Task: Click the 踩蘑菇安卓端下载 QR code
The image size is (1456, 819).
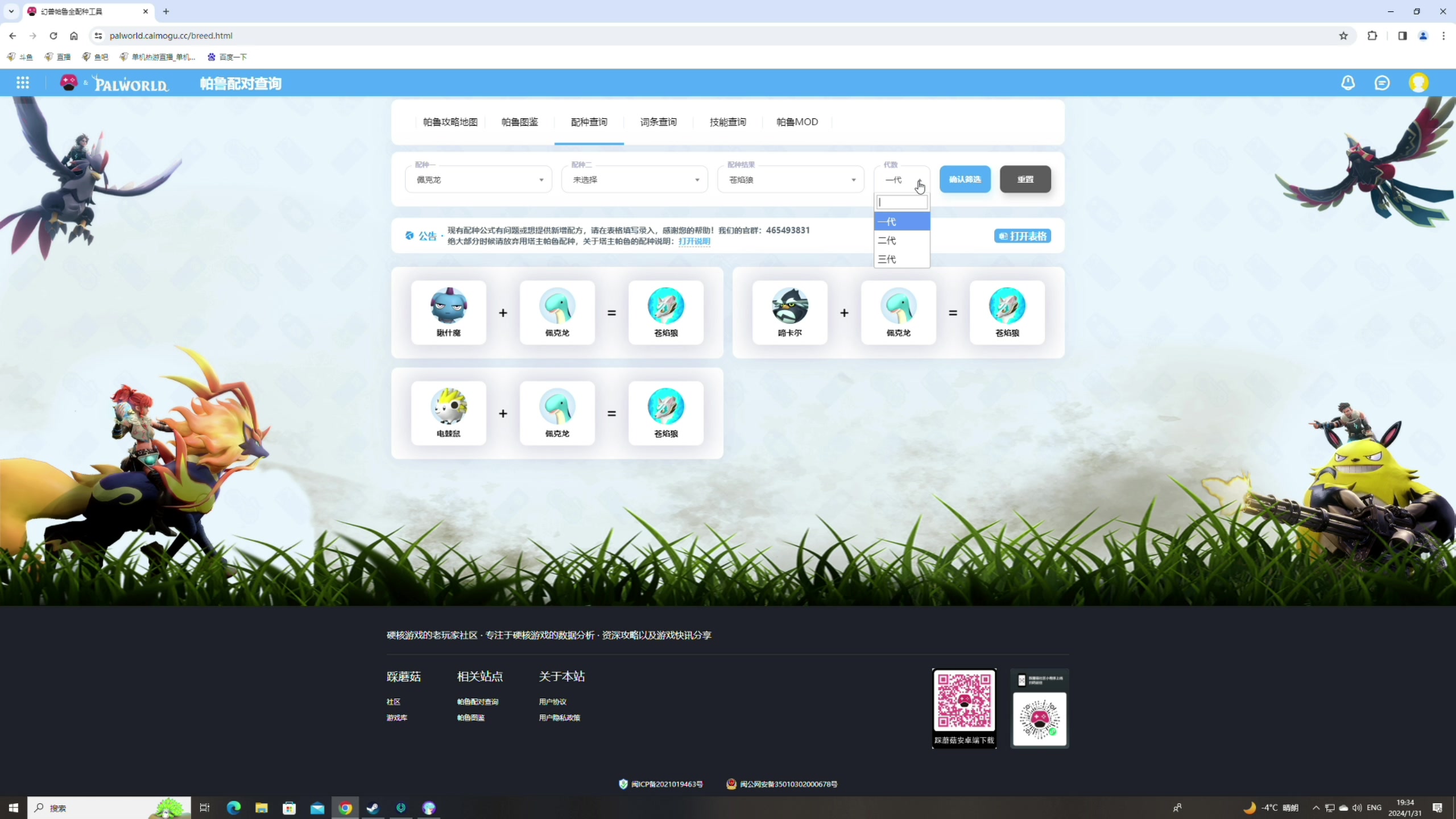Action: click(x=965, y=708)
